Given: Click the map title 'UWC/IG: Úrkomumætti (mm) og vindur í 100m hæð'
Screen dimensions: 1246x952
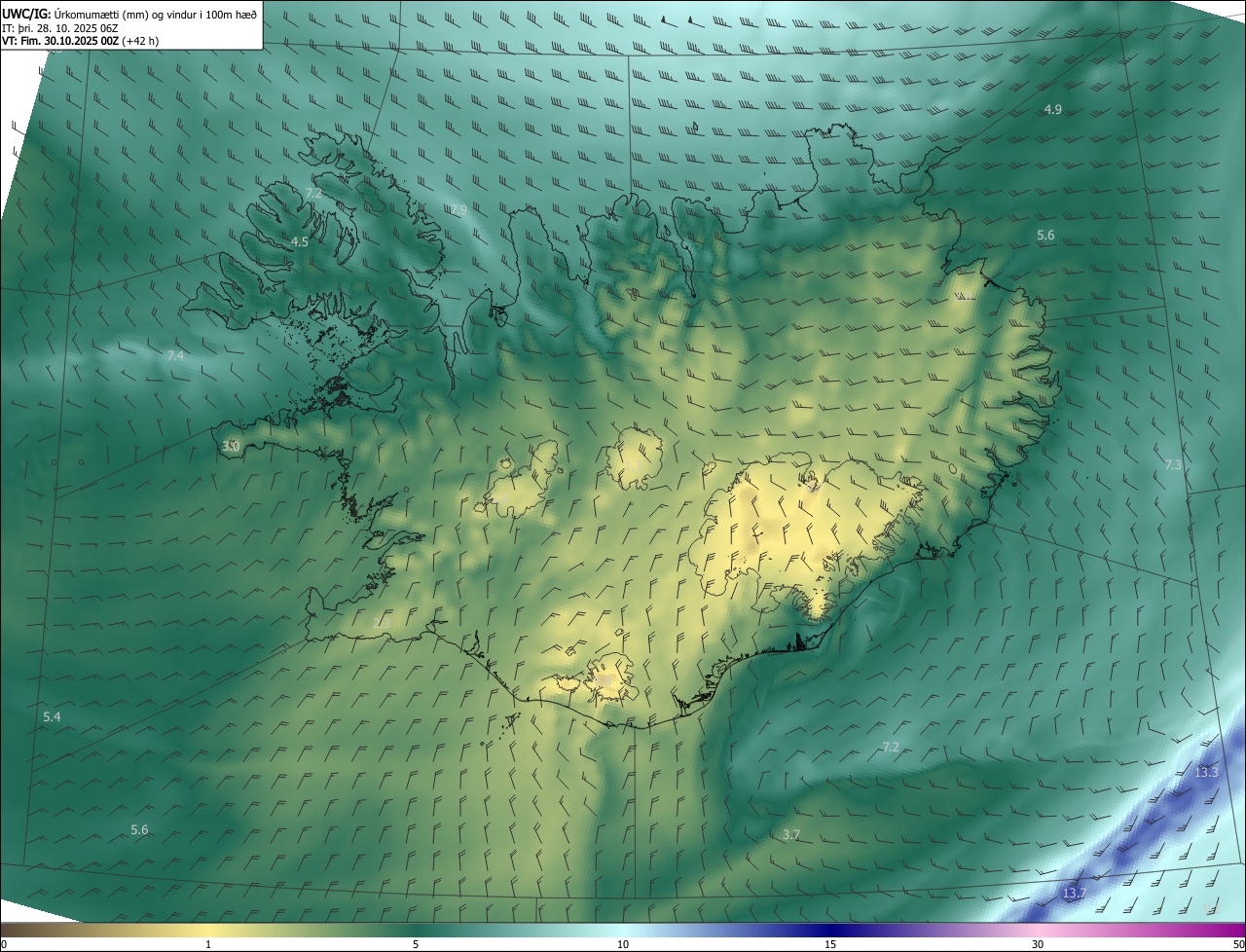Looking at the screenshot, I should (x=129, y=14).
